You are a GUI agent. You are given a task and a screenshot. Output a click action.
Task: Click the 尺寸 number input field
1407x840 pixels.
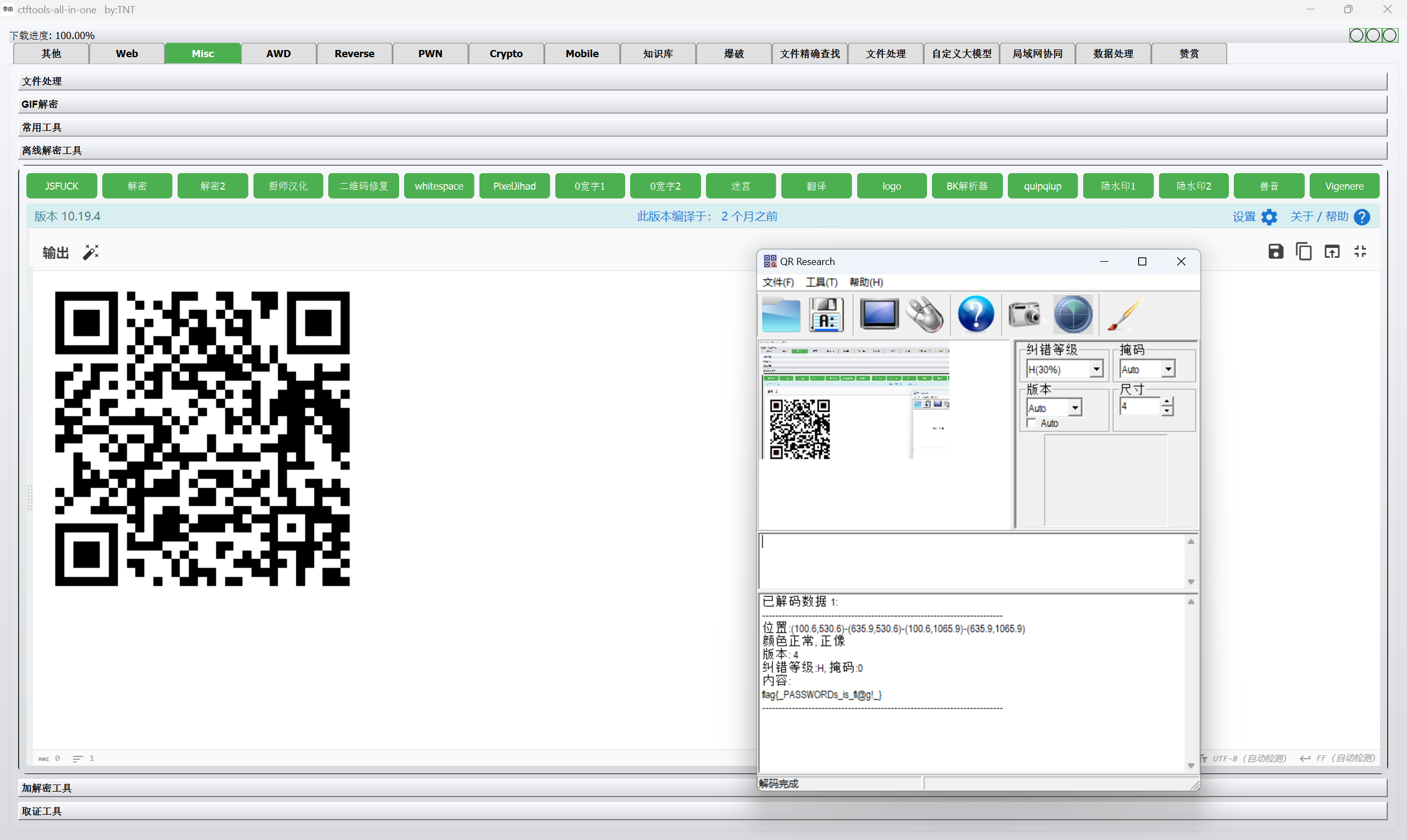click(1140, 406)
